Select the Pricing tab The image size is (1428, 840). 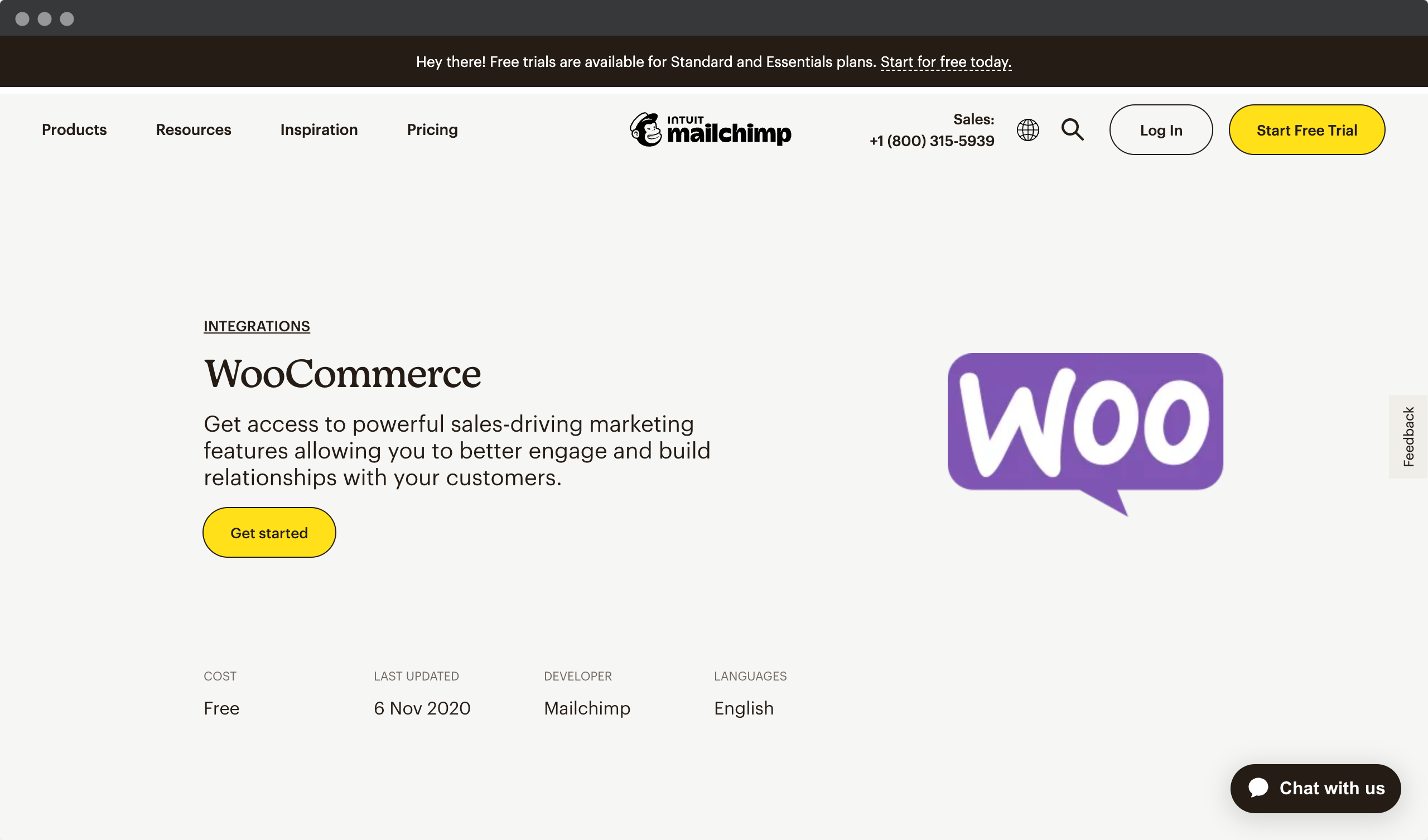tap(432, 129)
